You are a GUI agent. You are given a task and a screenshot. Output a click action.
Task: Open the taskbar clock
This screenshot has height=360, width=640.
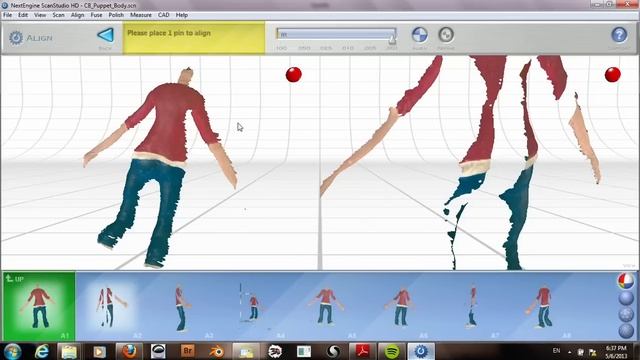616,352
